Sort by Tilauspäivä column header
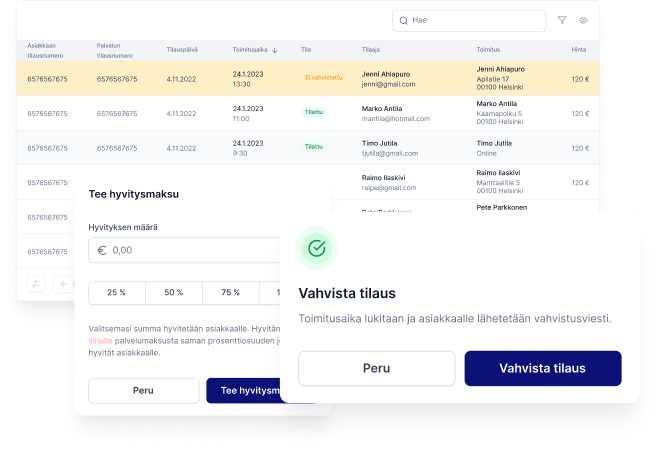This screenshot has height=451, width=663. (x=183, y=49)
